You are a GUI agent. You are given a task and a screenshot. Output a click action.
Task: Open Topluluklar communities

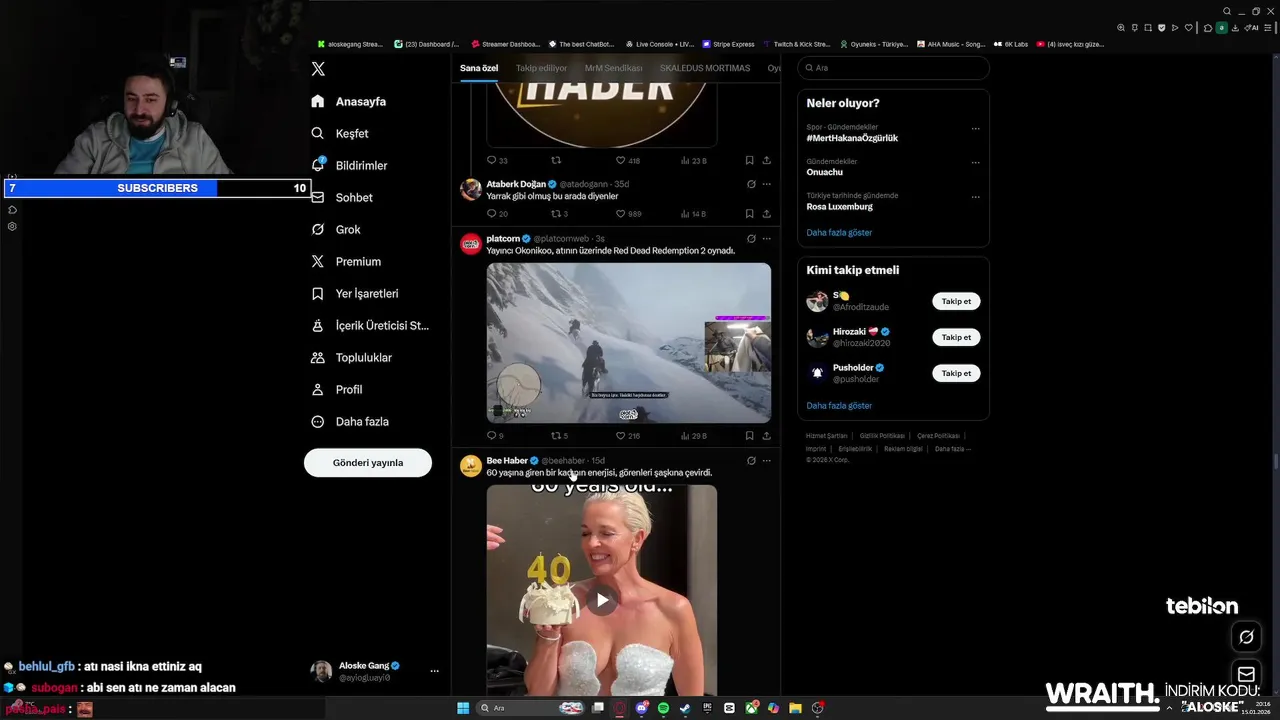tap(351, 357)
